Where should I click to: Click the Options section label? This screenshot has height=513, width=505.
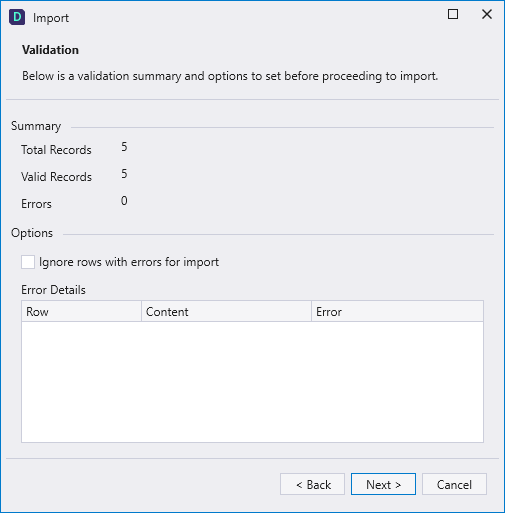tap(32, 233)
